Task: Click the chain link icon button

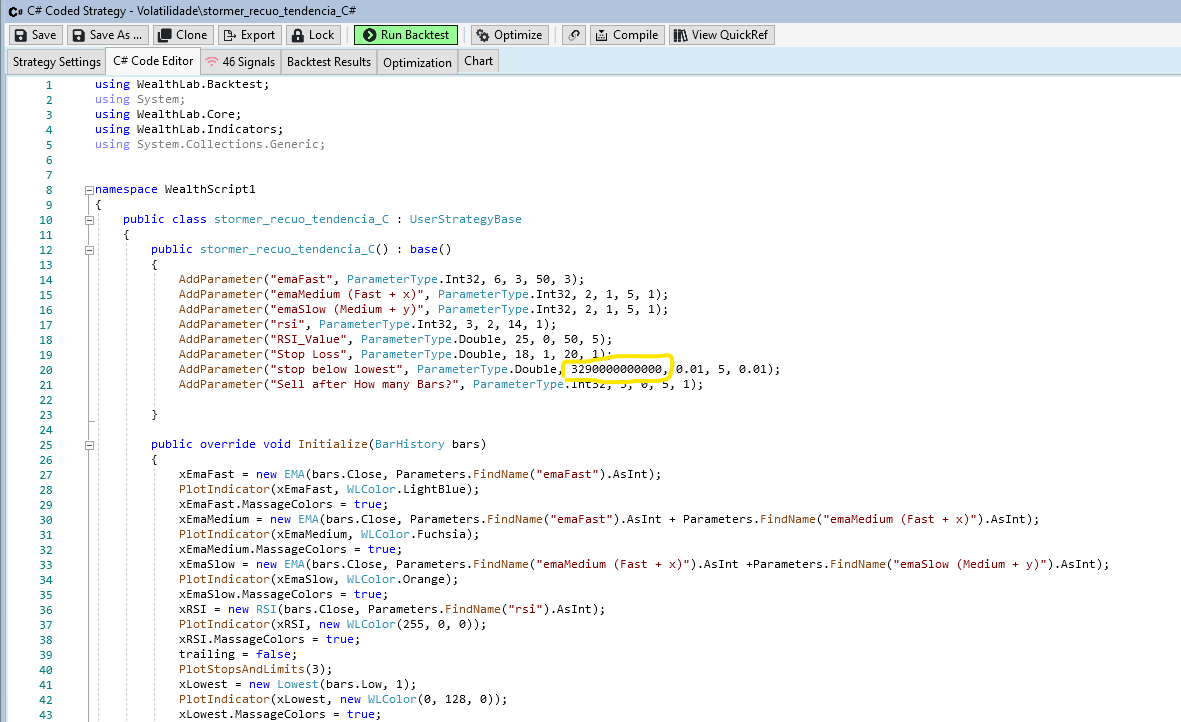Action: (573, 35)
